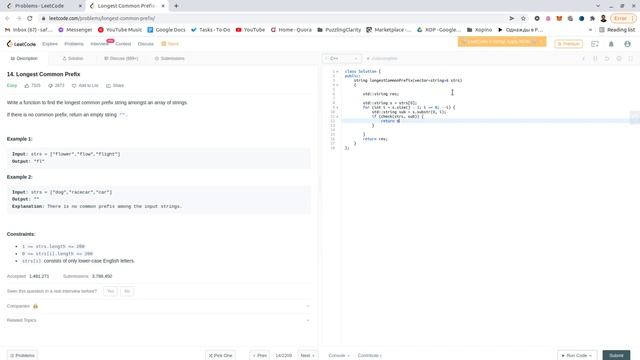Open the Store nav item
The width and height of the screenshot is (640, 360).
coord(170,44)
